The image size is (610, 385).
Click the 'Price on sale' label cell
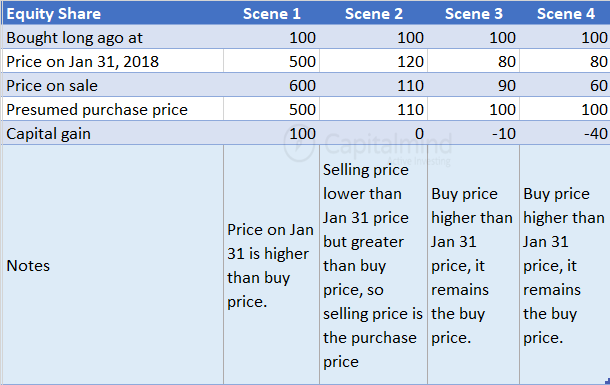point(113,86)
